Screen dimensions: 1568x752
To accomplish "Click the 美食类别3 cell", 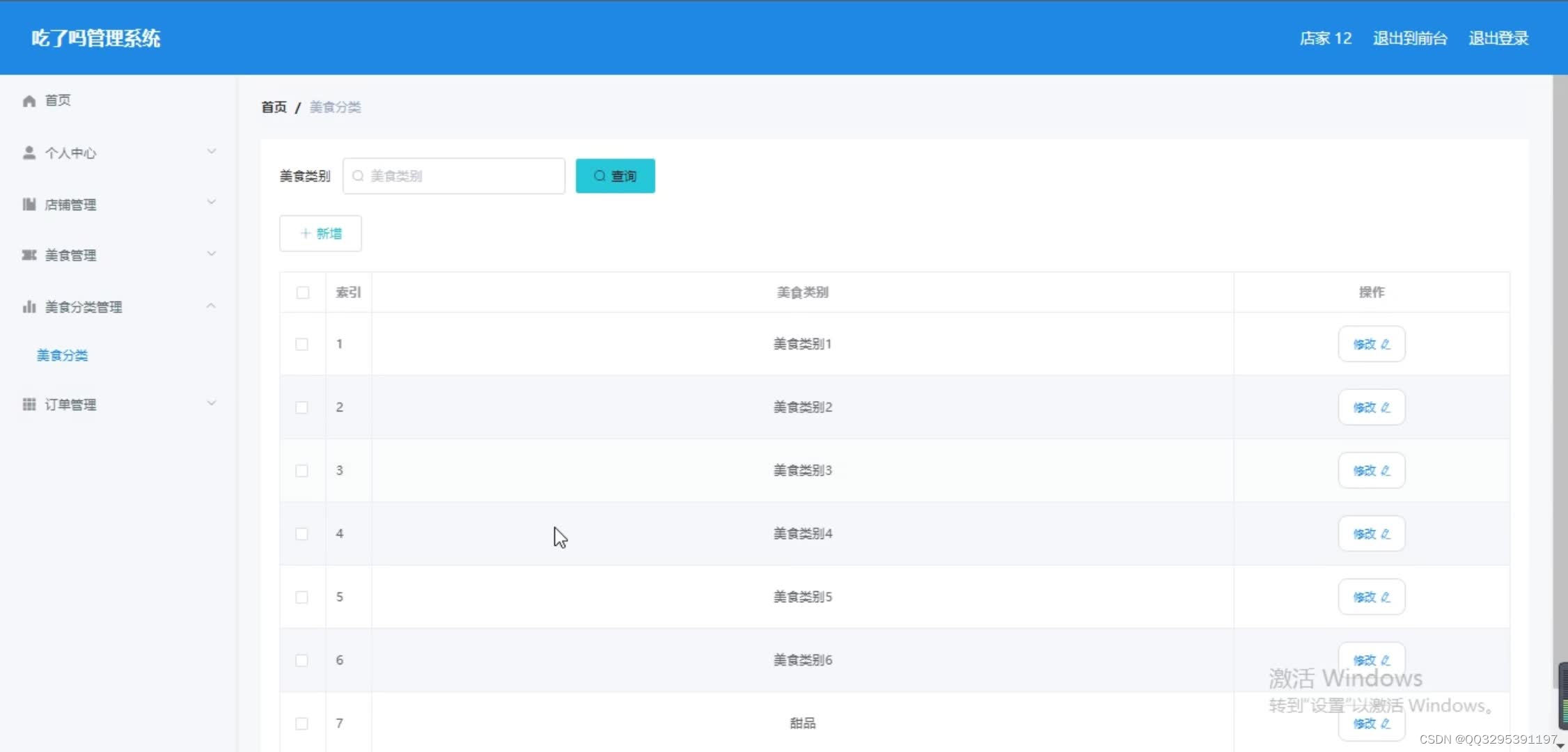I will point(803,471).
